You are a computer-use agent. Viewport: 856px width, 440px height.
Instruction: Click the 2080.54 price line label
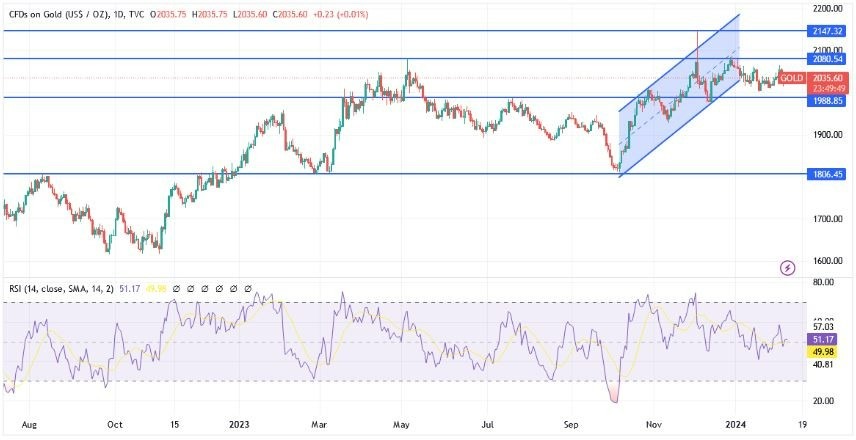pyautogui.click(x=827, y=57)
